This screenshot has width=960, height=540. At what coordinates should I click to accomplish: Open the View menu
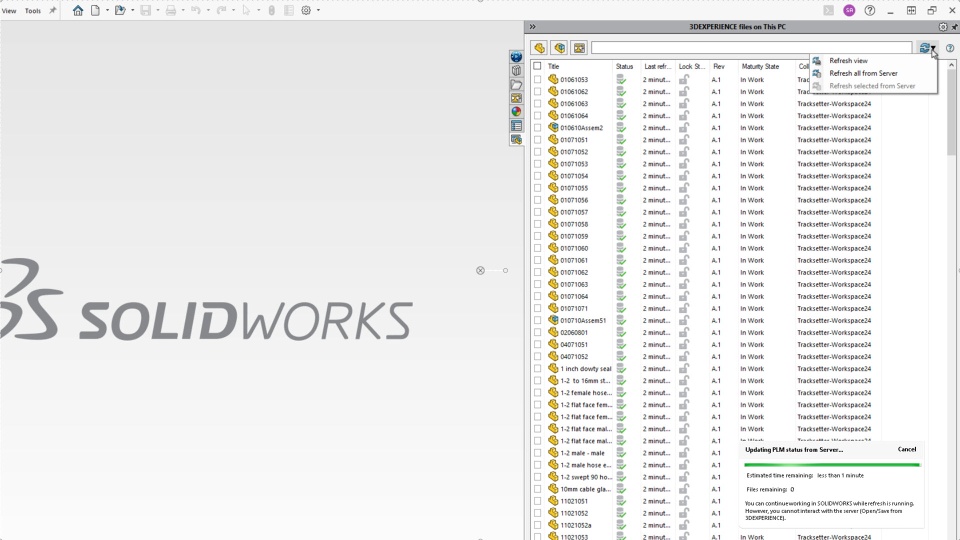pos(9,10)
